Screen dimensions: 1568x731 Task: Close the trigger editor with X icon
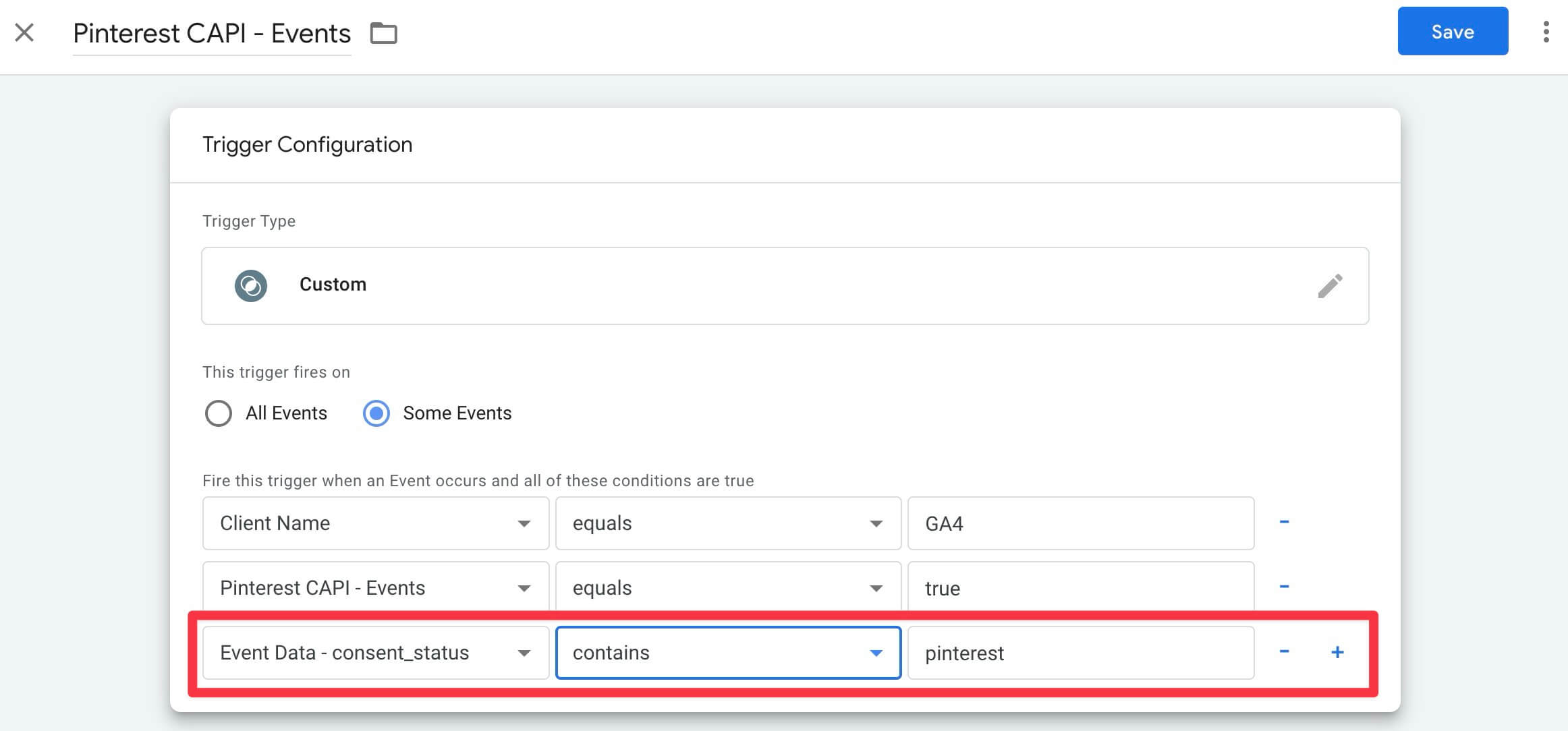click(24, 32)
